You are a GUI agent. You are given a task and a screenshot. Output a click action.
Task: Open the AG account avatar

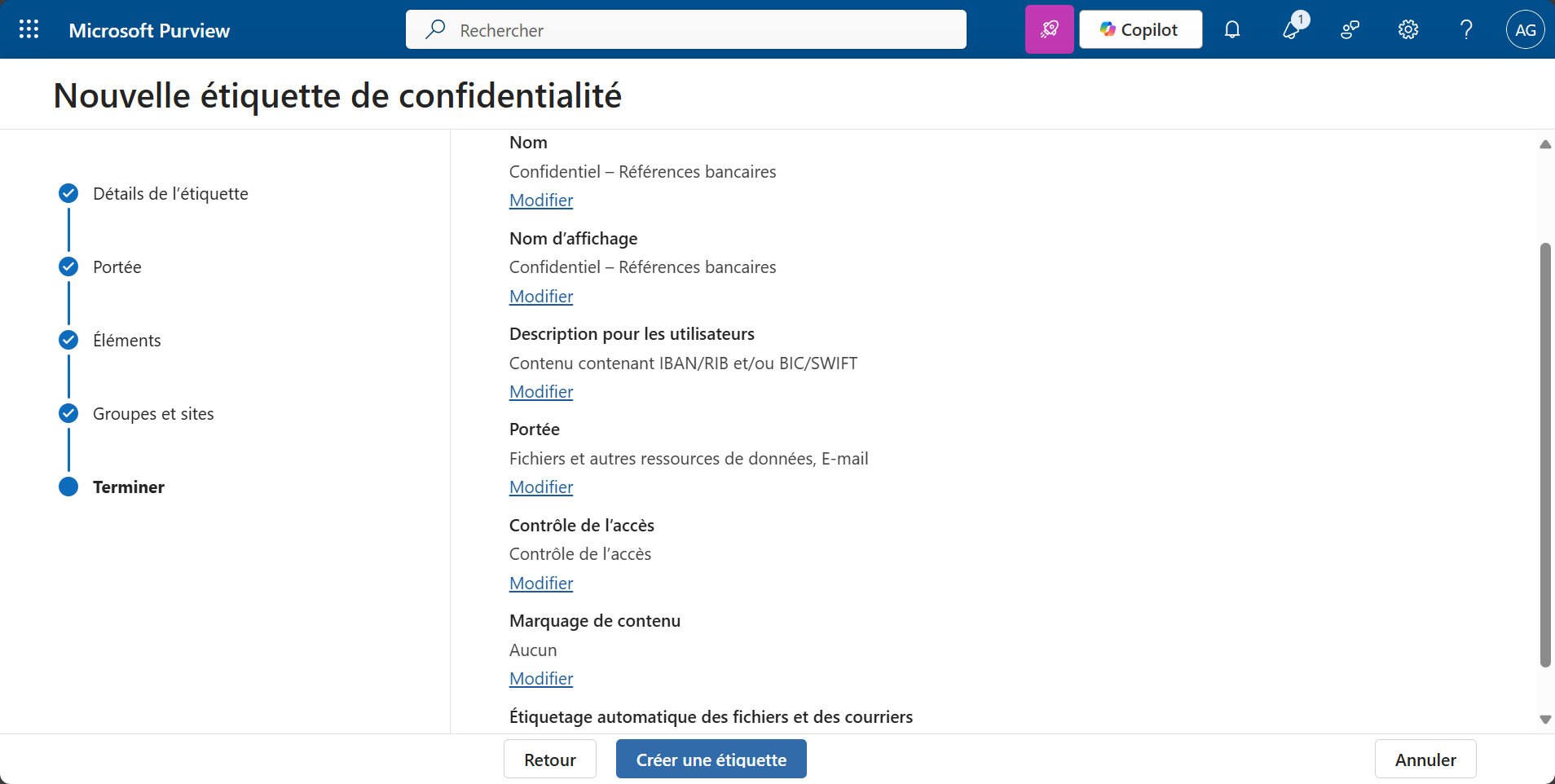pyautogui.click(x=1525, y=30)
